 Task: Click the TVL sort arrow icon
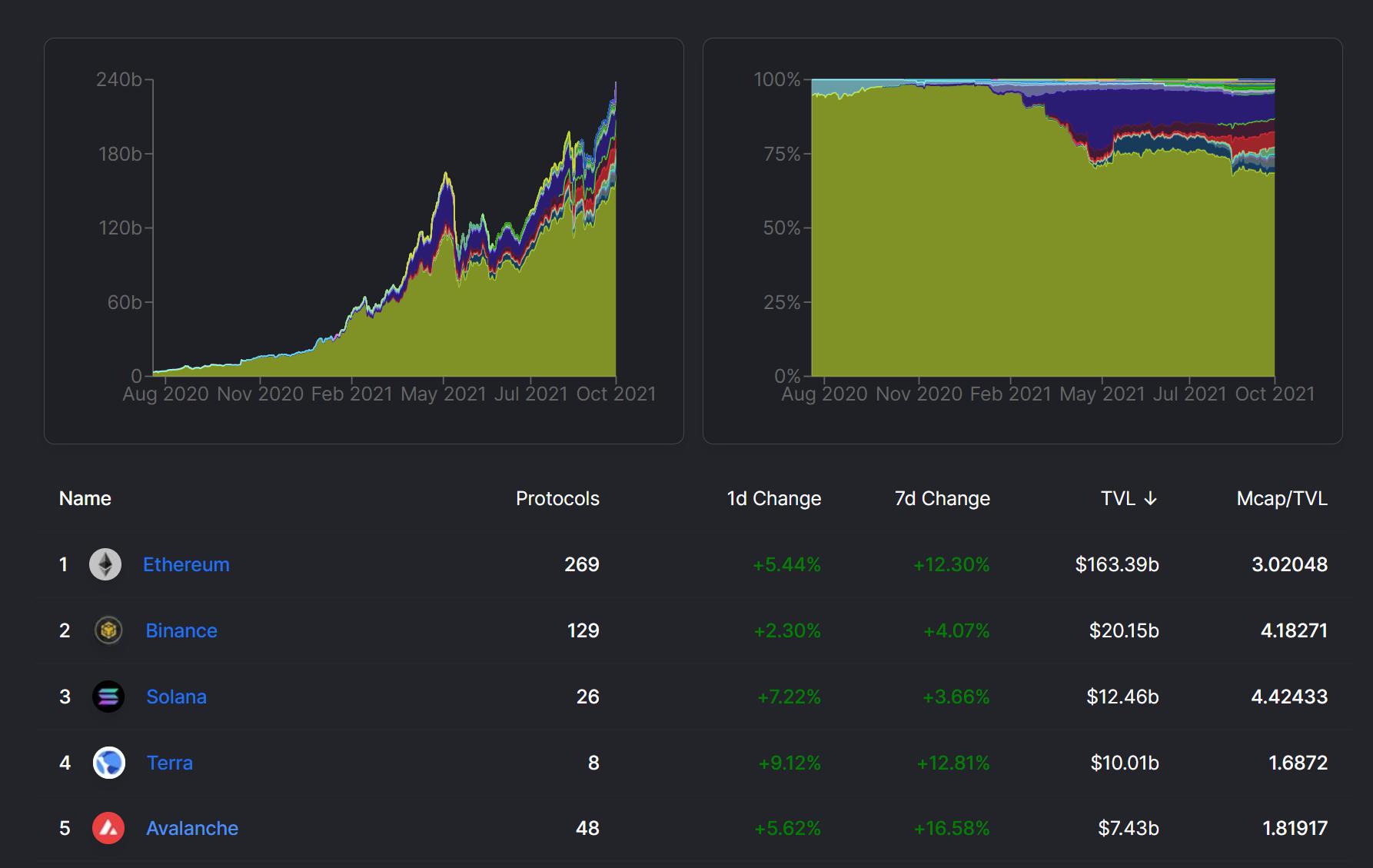coord(1151,499)
